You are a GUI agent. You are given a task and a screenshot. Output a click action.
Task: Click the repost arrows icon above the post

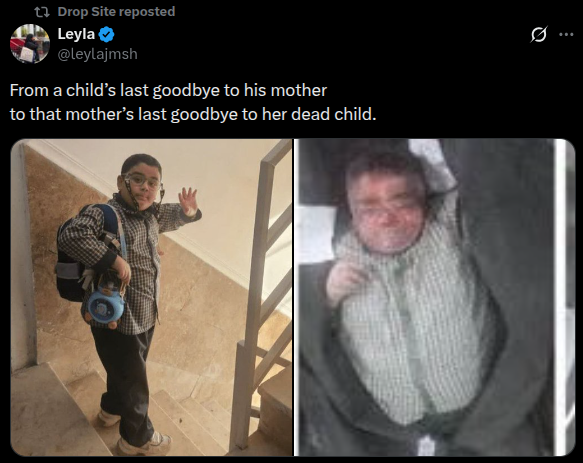click(42, 12)
